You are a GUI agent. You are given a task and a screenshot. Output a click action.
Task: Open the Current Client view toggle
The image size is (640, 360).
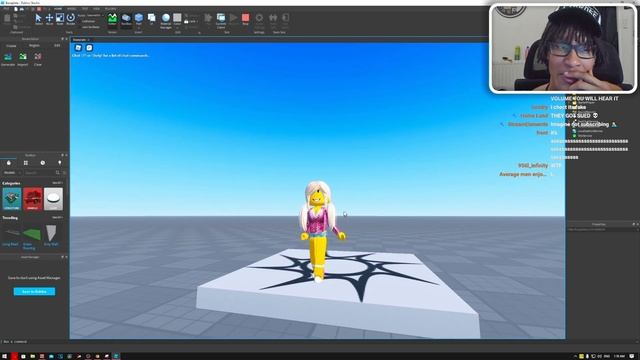point(221,20)
